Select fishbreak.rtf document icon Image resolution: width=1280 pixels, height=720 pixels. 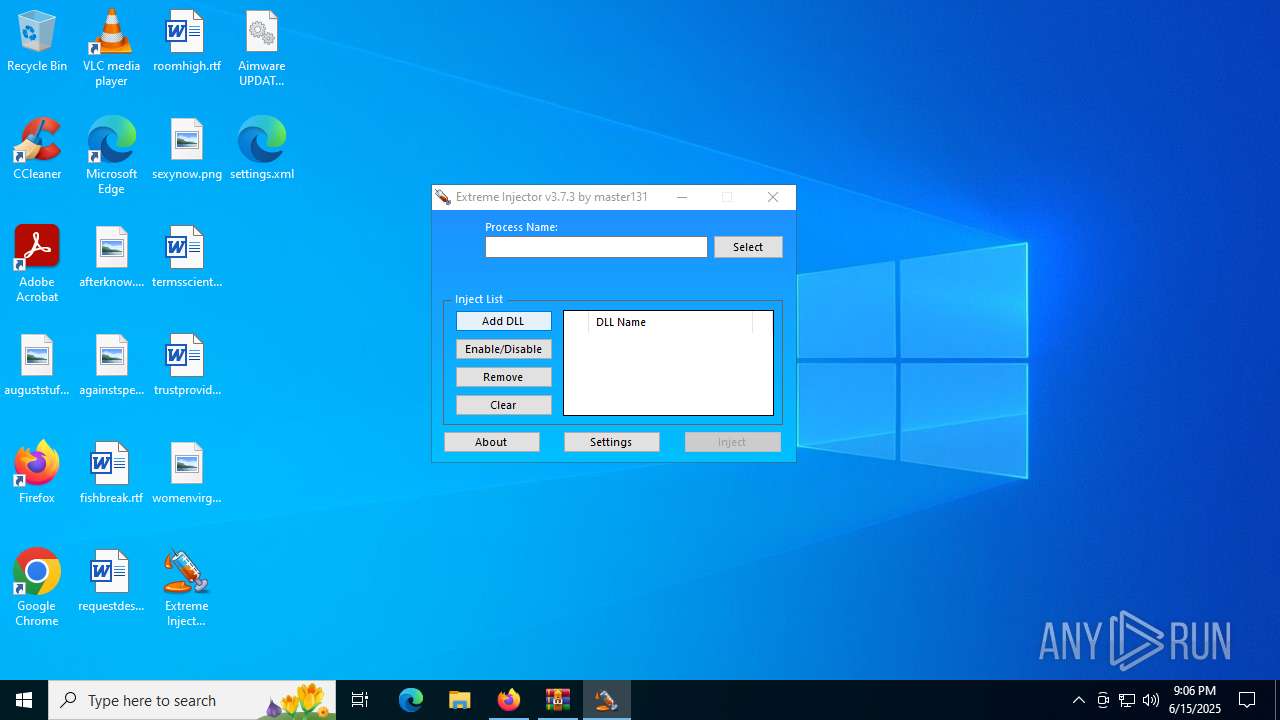[x=111, y=474]
